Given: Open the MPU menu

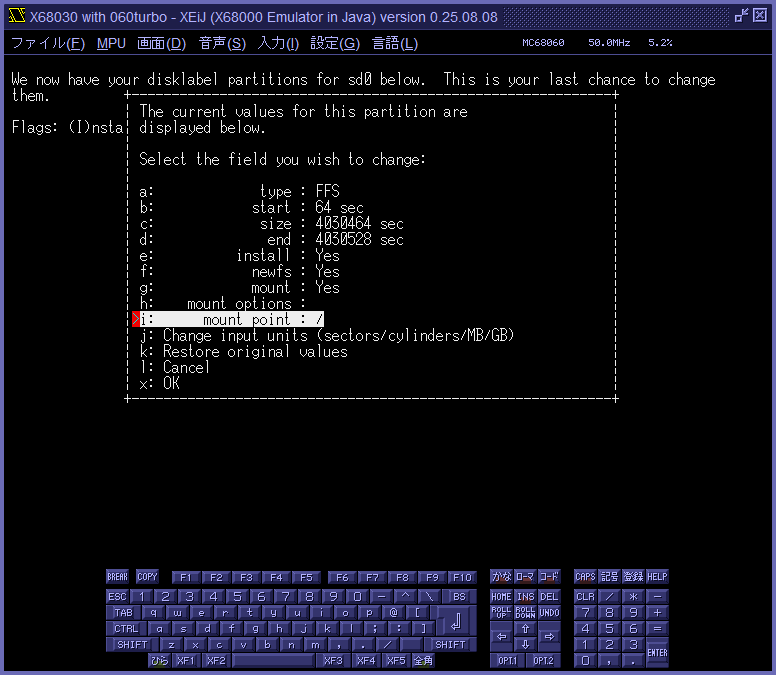Looking at the screenshot, I should click(111, 44).
